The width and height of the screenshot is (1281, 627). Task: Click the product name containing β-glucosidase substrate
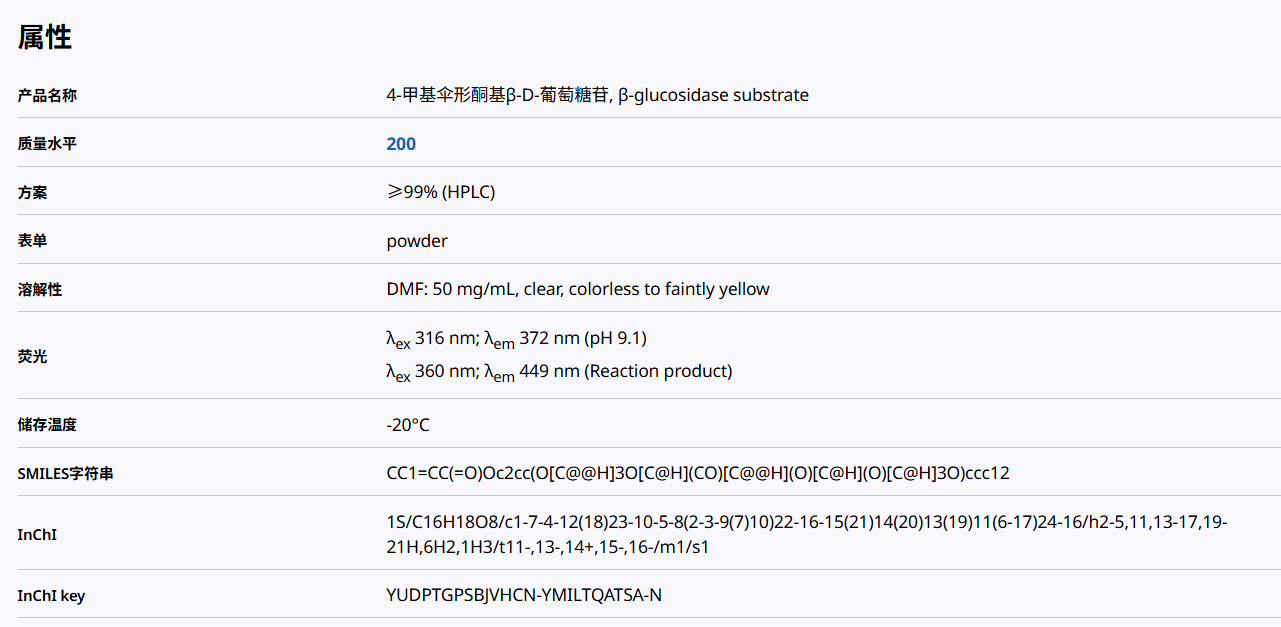click(597, 96)
